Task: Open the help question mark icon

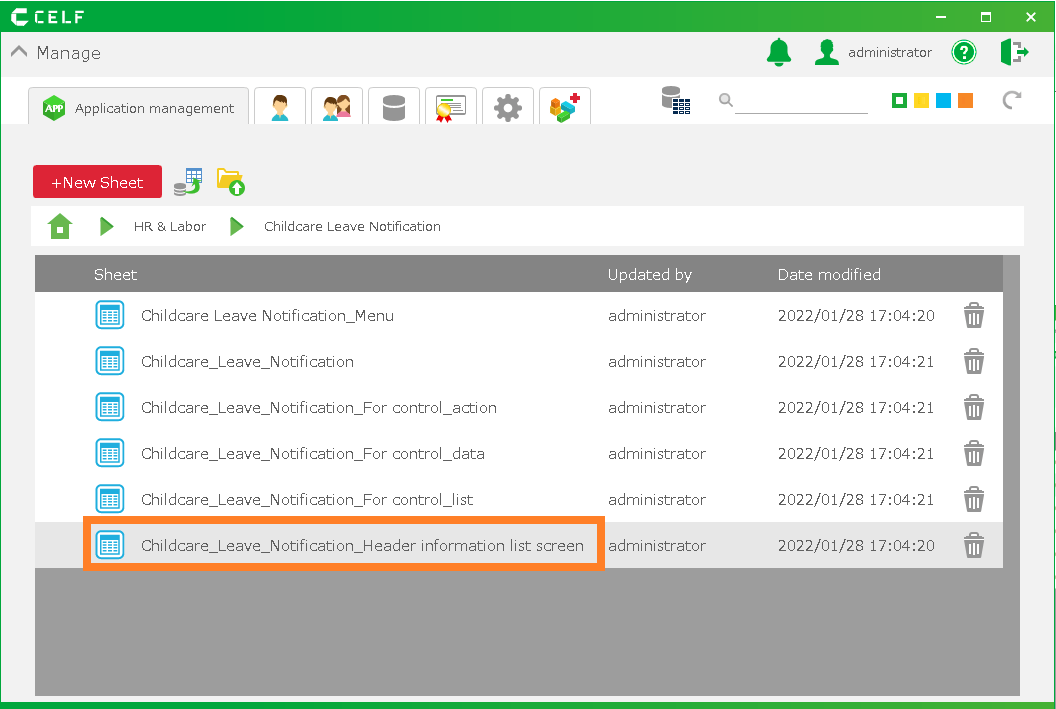Action: 963,53
